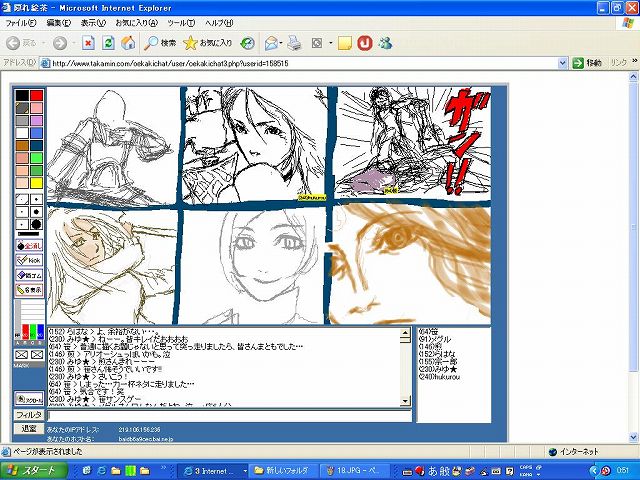Open the 編集(E) menu
Viewport: 640px width, 480px height.
[59, 23]
